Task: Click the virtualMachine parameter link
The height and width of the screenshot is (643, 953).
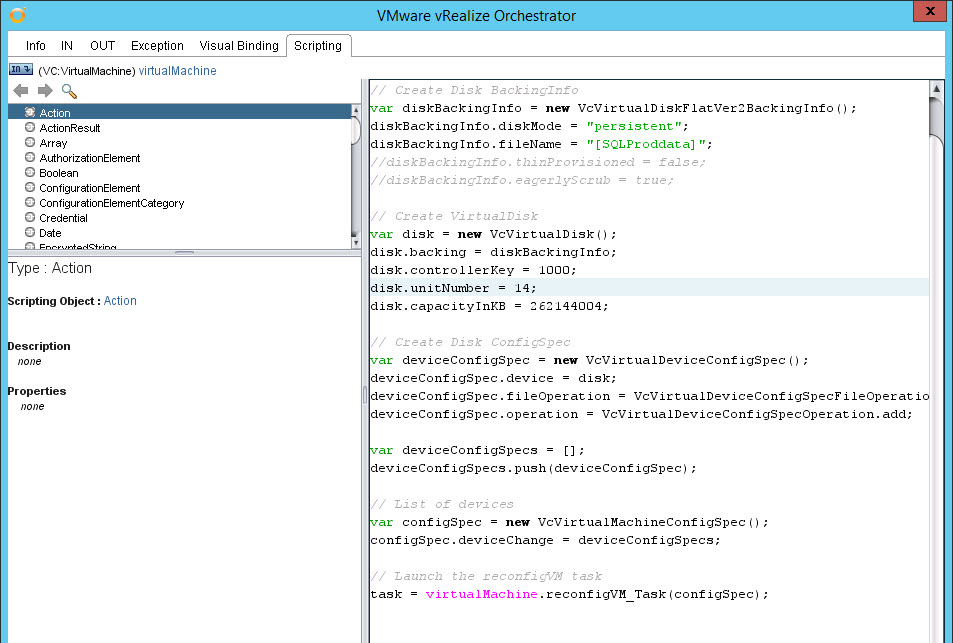Action: click(177, 70)
